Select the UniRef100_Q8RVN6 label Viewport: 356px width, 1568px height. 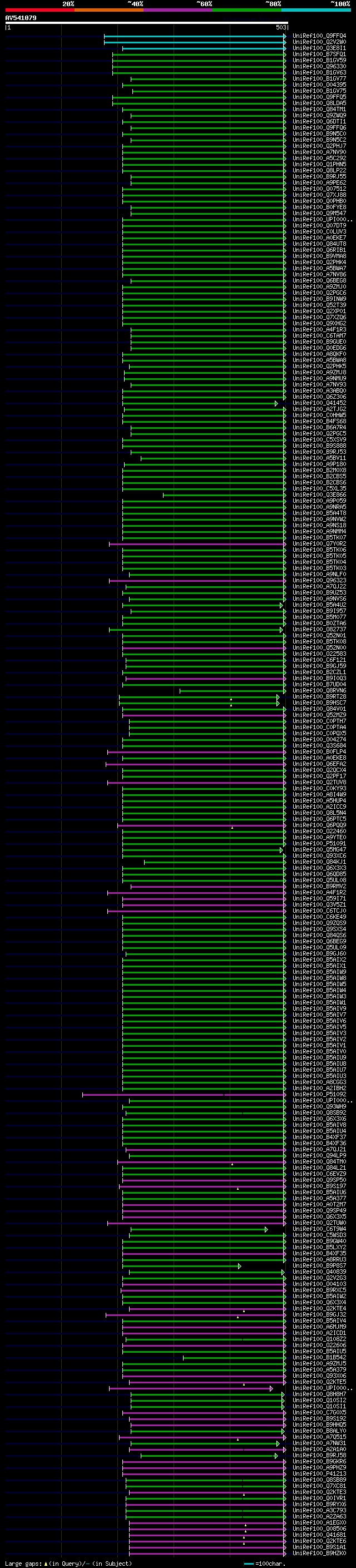coord(319,690)
